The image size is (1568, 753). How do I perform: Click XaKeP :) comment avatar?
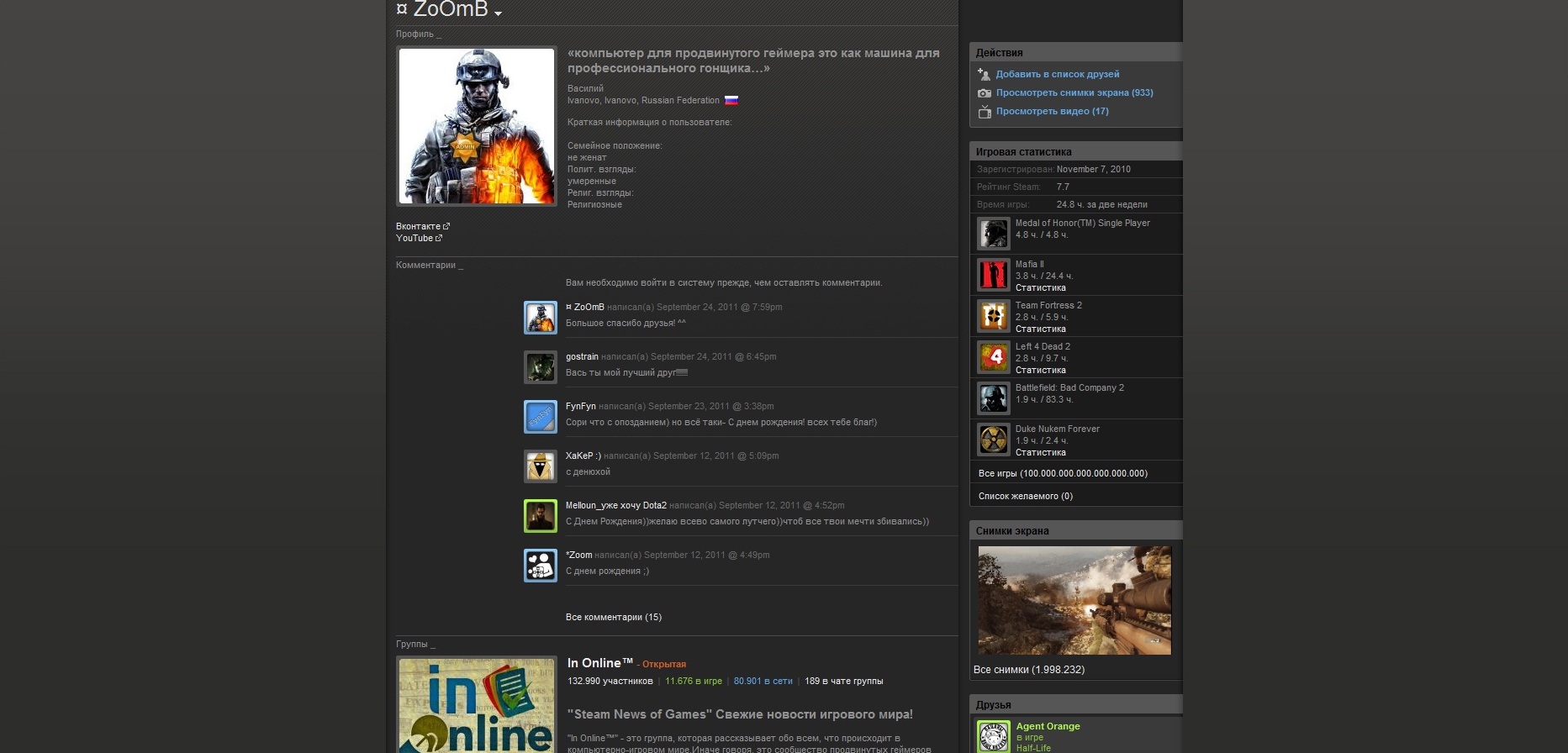[x=541, y=466]
